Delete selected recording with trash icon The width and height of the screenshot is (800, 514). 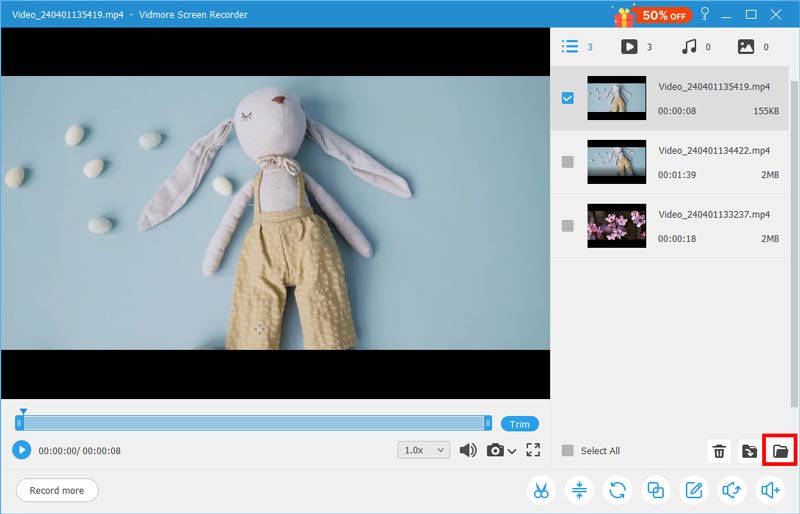pos(719,451)
